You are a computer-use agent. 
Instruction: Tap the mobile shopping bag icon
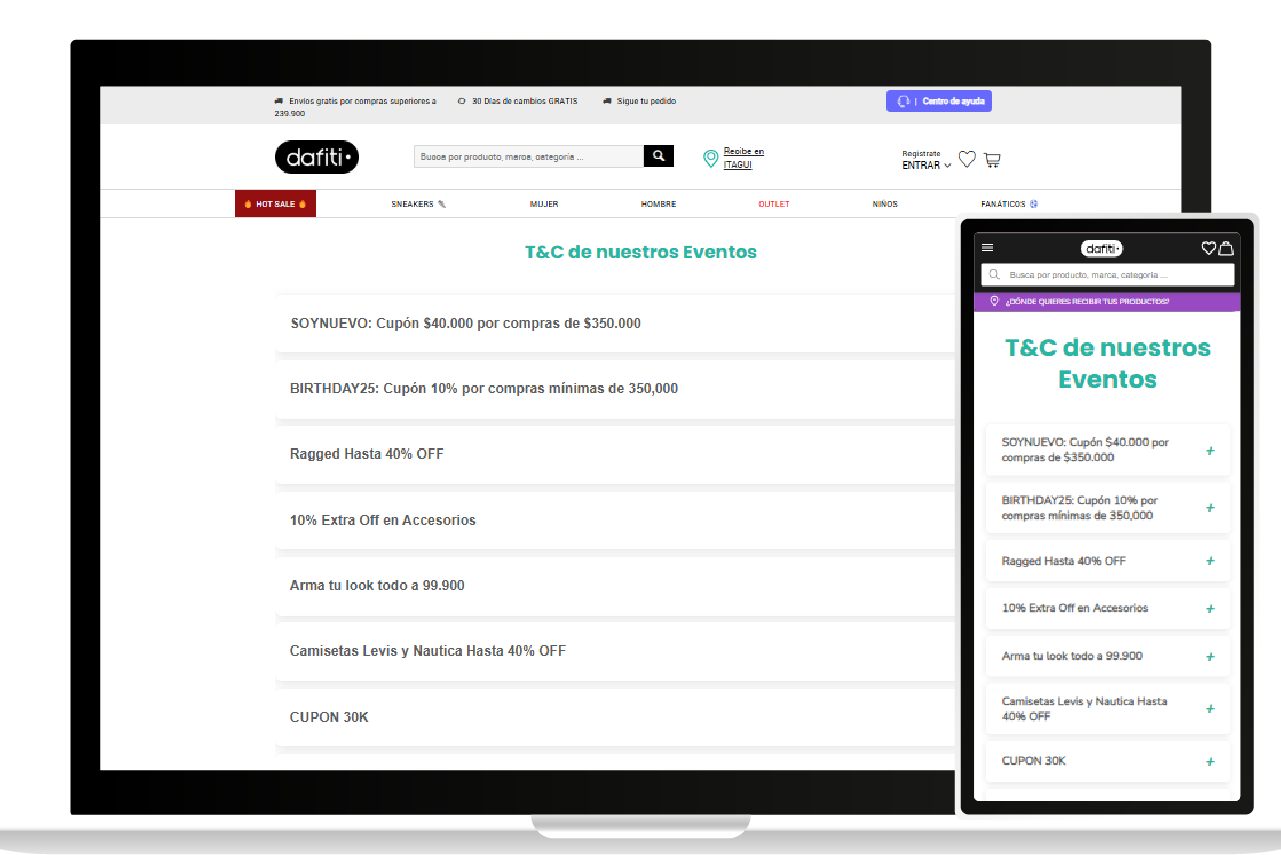pyautogui.click(x=1225, y=248)
